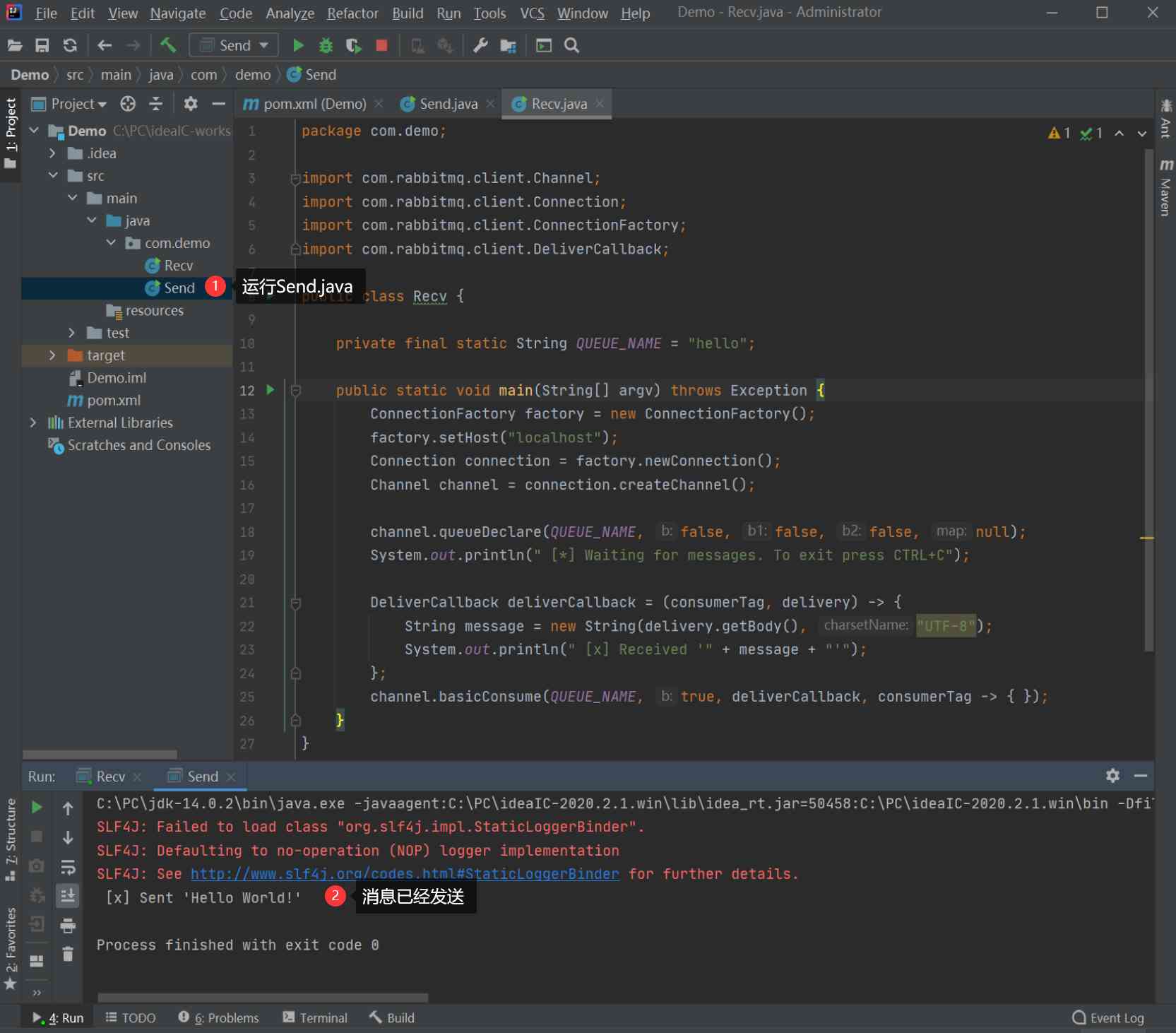Expand External Libraries node
Screen dimensions: 1176x1033
[x=33, y=423]
